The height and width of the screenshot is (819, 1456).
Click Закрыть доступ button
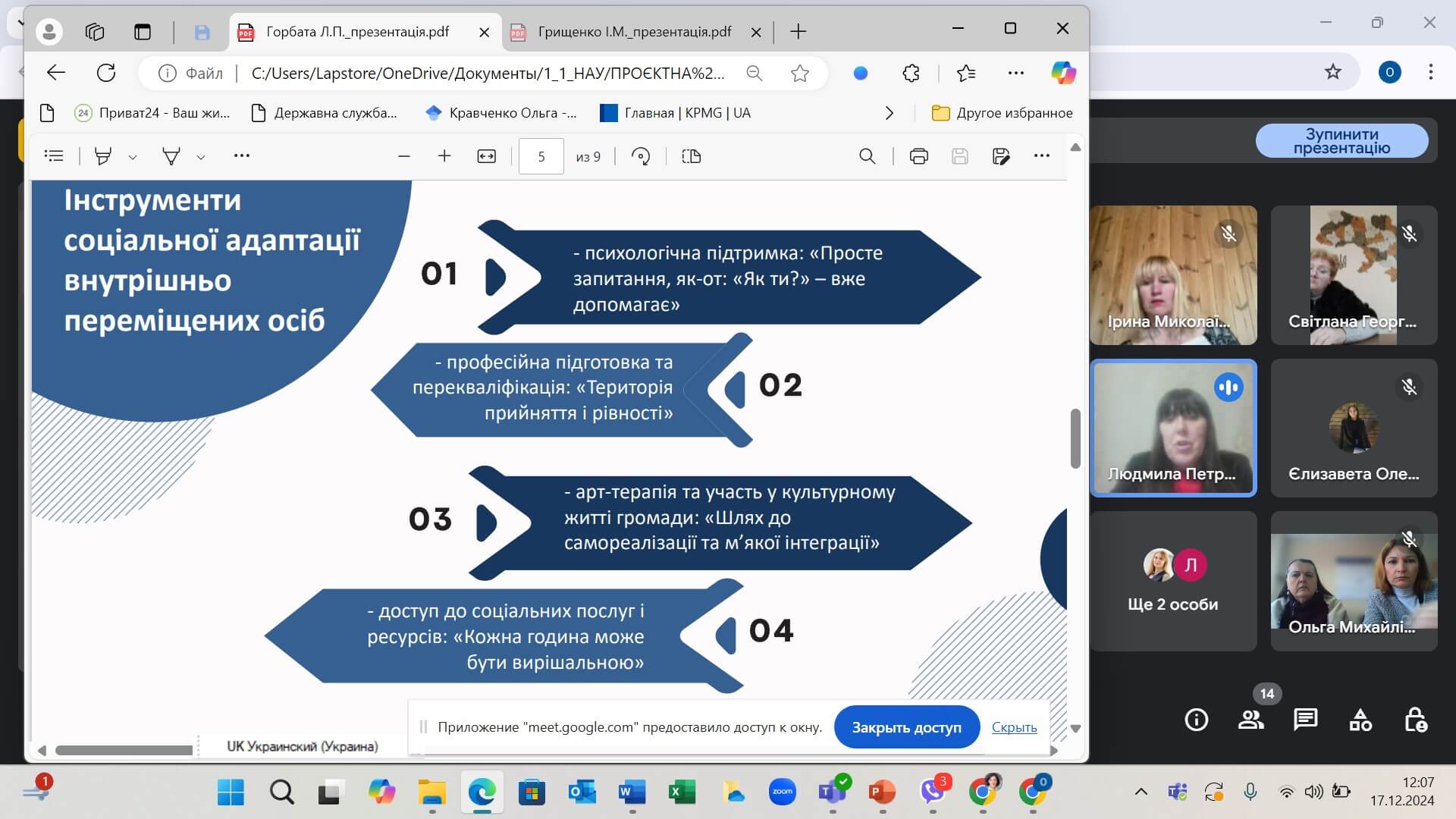906,727
